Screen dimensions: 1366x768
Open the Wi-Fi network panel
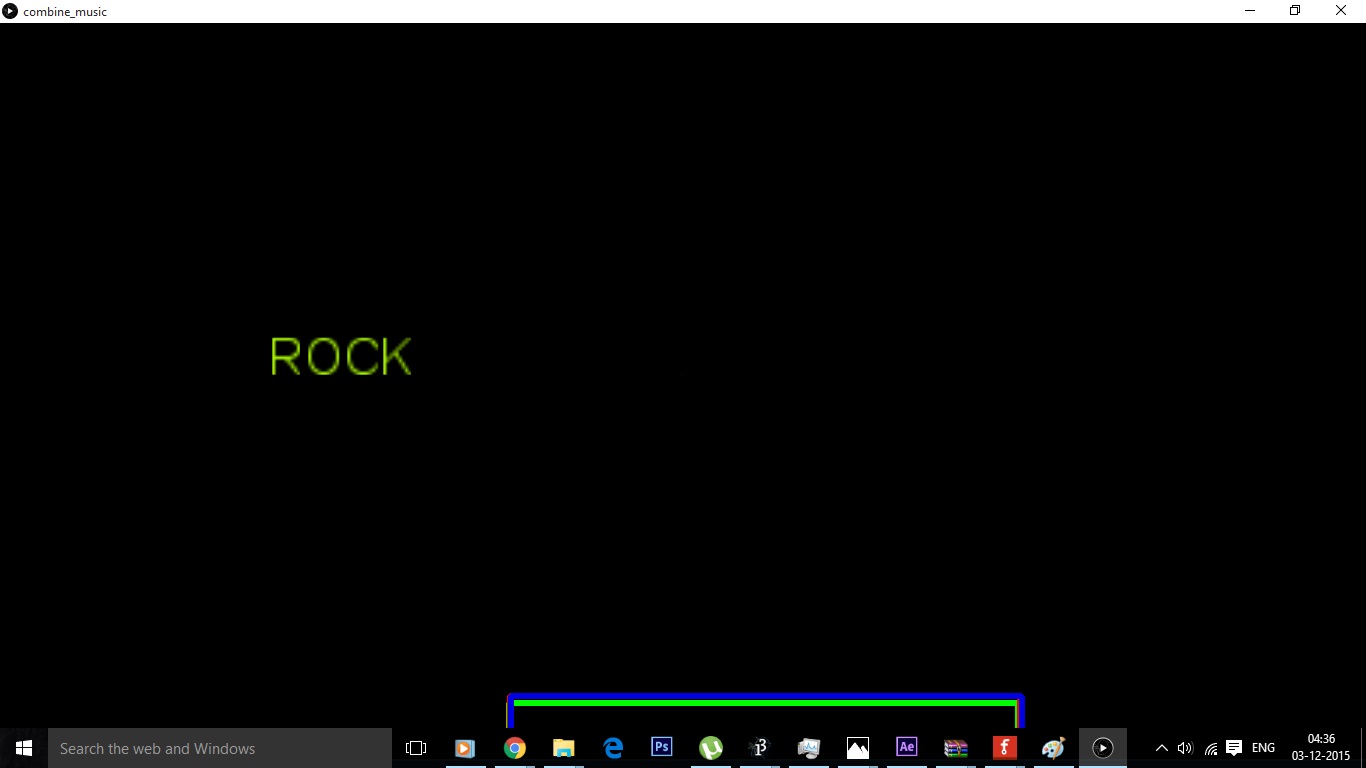tap(1210, 748)
